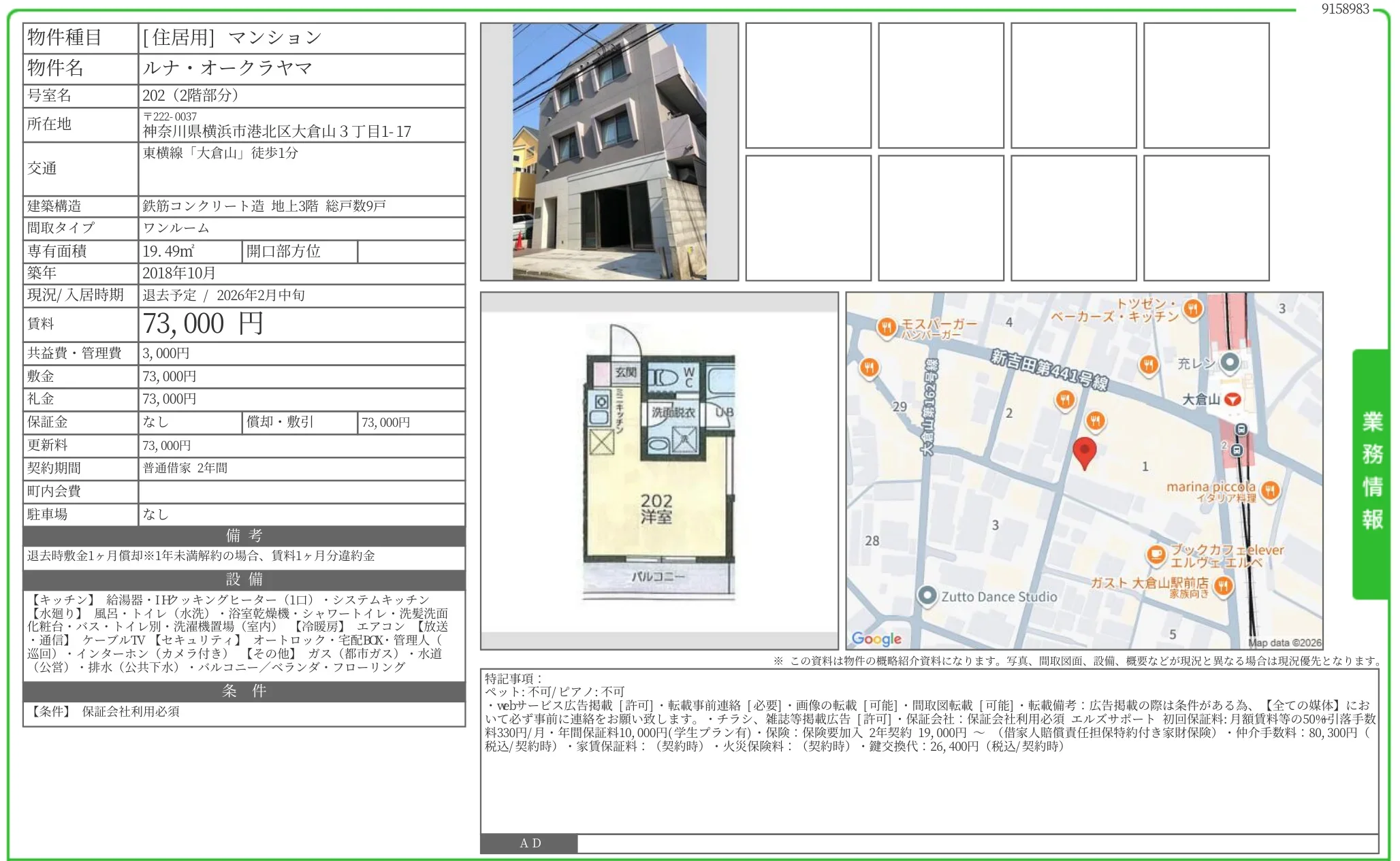Click the トツゼン・ベーカーズ・キッチン restaurant marker

tap(1192, 310)
